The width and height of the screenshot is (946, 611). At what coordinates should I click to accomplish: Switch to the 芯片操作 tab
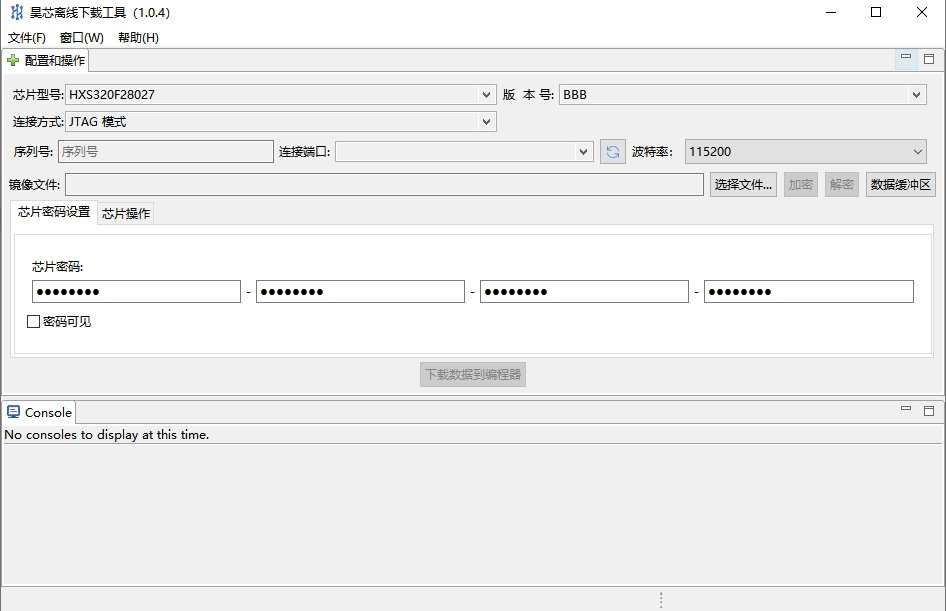125,214
